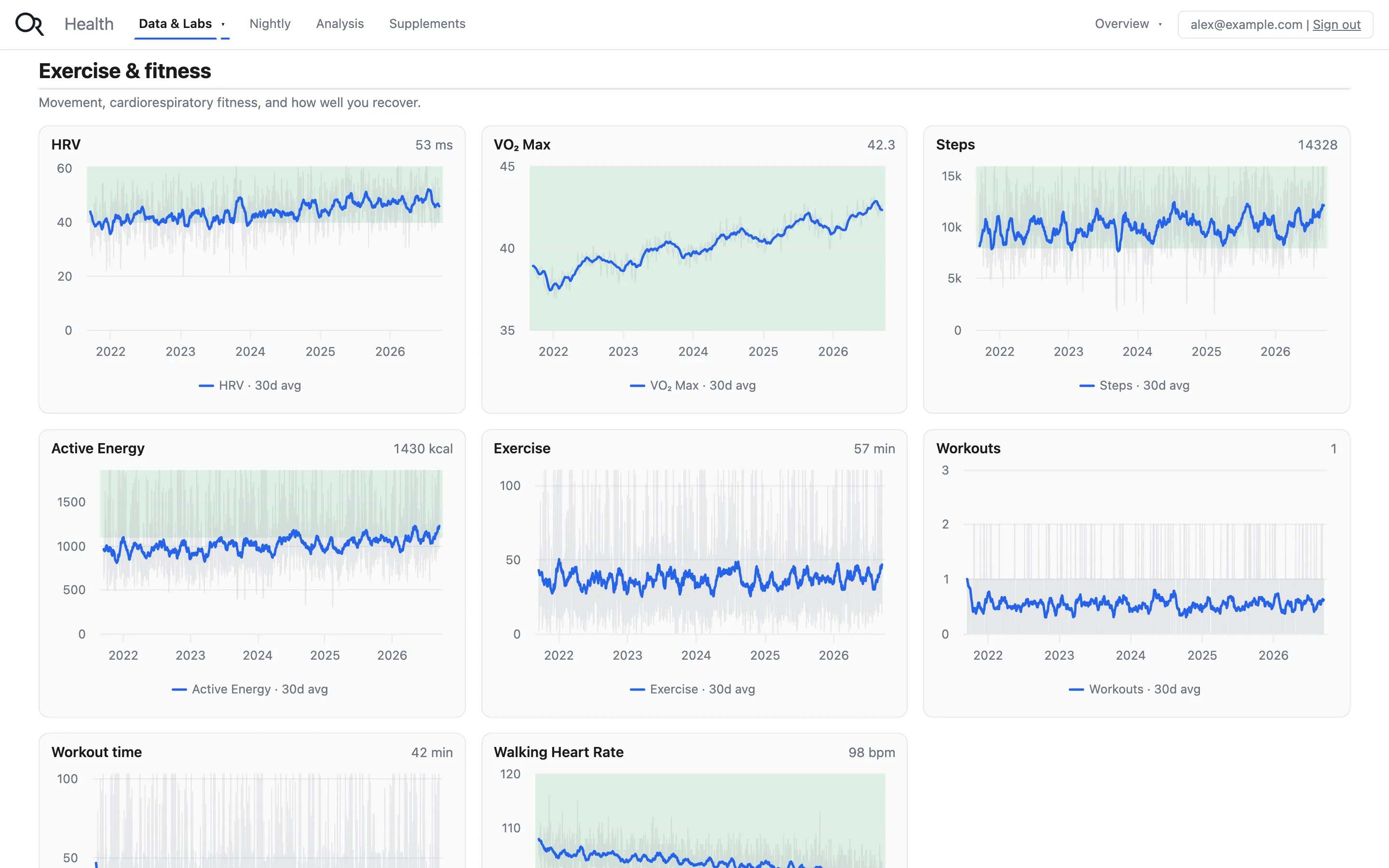Open the Analysis tab
Image resolution: width=1389 pixels, height=868 pixels.
pos(340,24)
